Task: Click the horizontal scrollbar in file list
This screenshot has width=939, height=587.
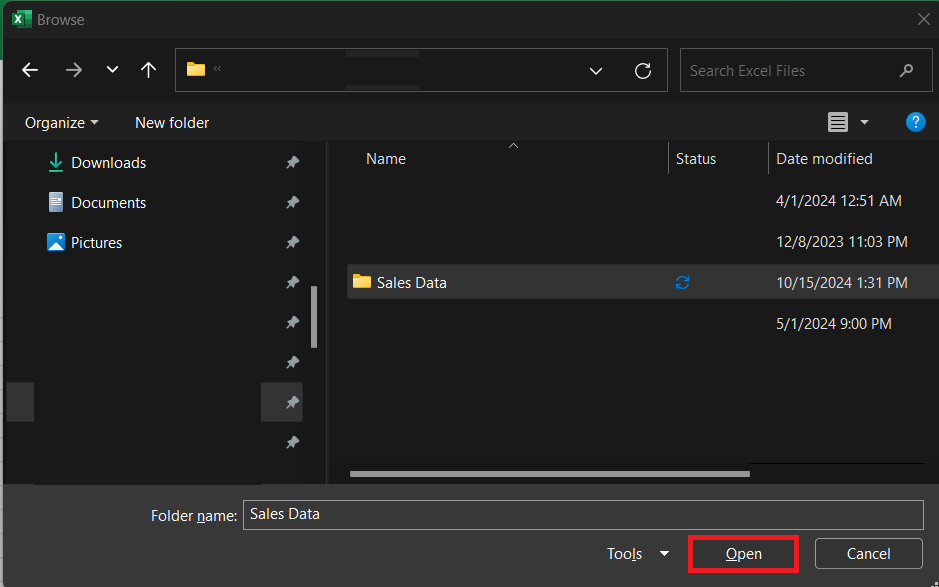Action: point(550,474)
